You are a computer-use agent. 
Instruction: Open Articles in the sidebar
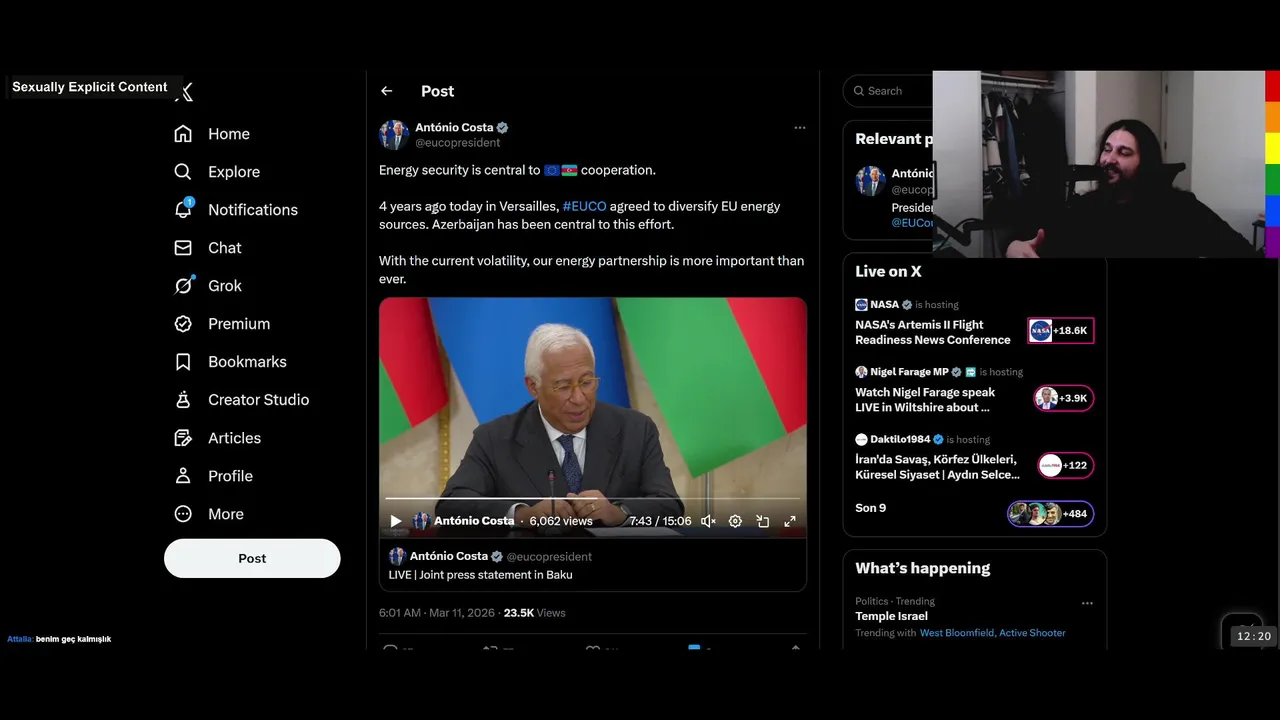[x=218, y=438]
